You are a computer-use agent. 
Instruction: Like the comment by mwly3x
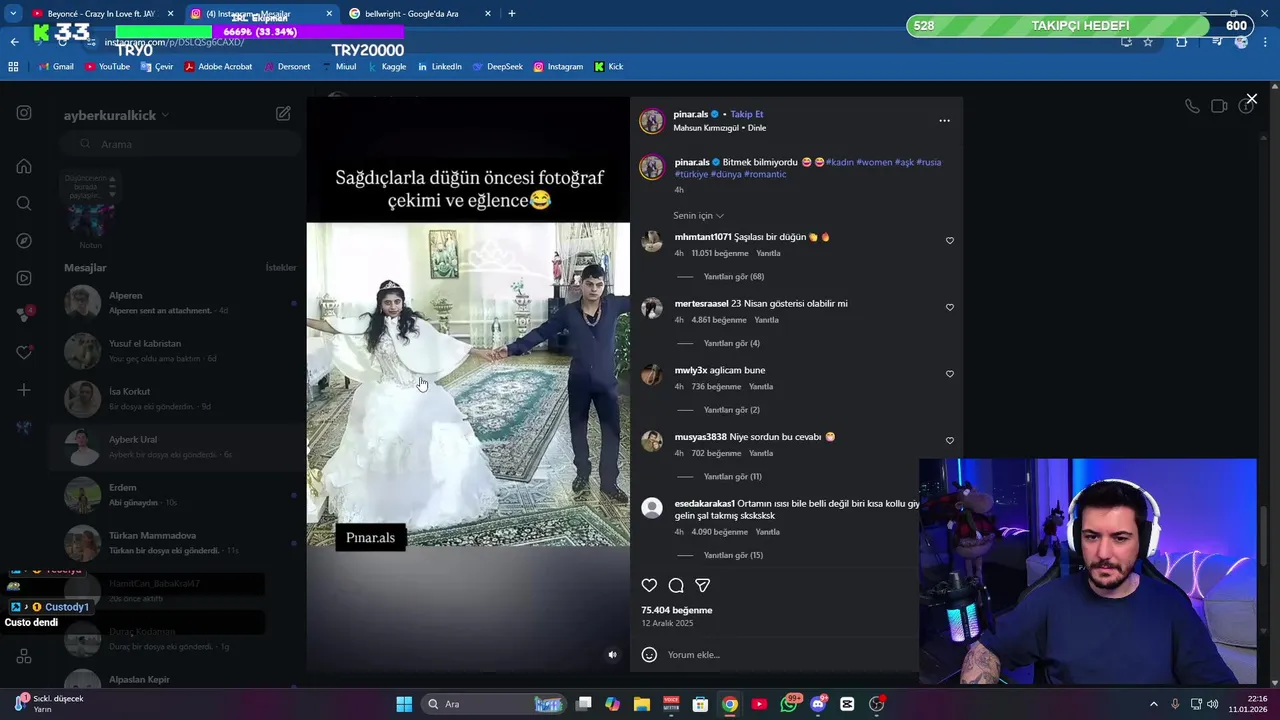click(x=950, y=374)
